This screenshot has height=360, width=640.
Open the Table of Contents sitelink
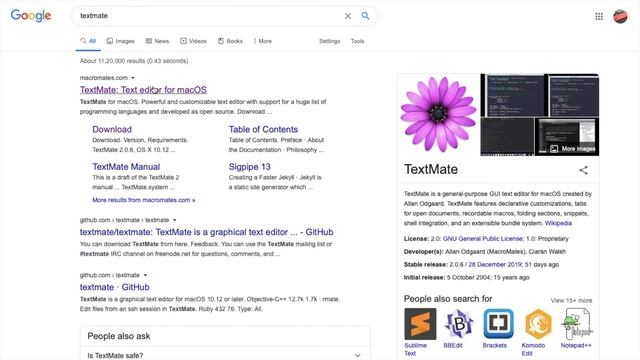click(263, 129)
